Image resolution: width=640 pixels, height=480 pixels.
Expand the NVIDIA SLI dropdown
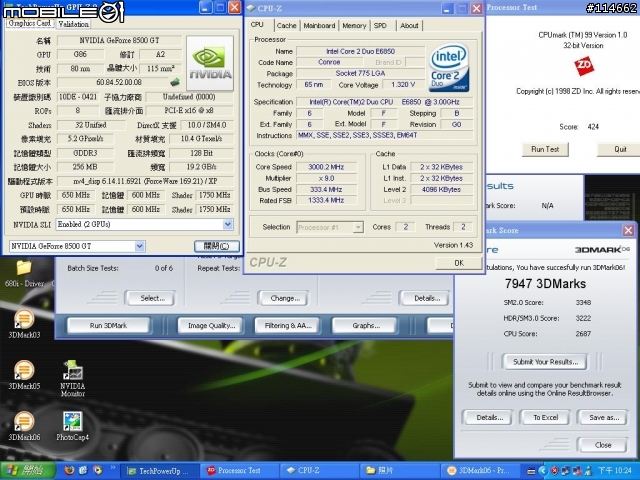(228, 224)
